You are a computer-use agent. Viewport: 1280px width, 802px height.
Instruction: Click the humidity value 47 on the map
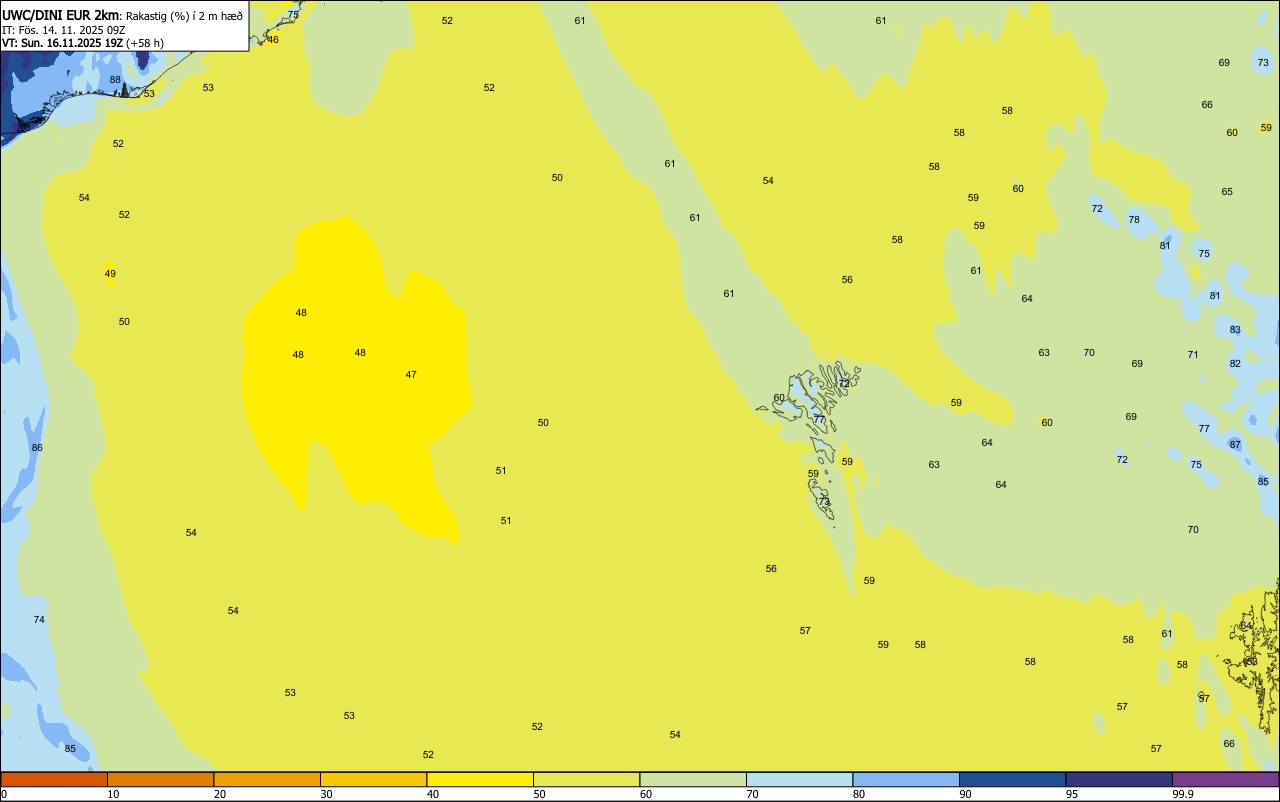tap(411, 375)
